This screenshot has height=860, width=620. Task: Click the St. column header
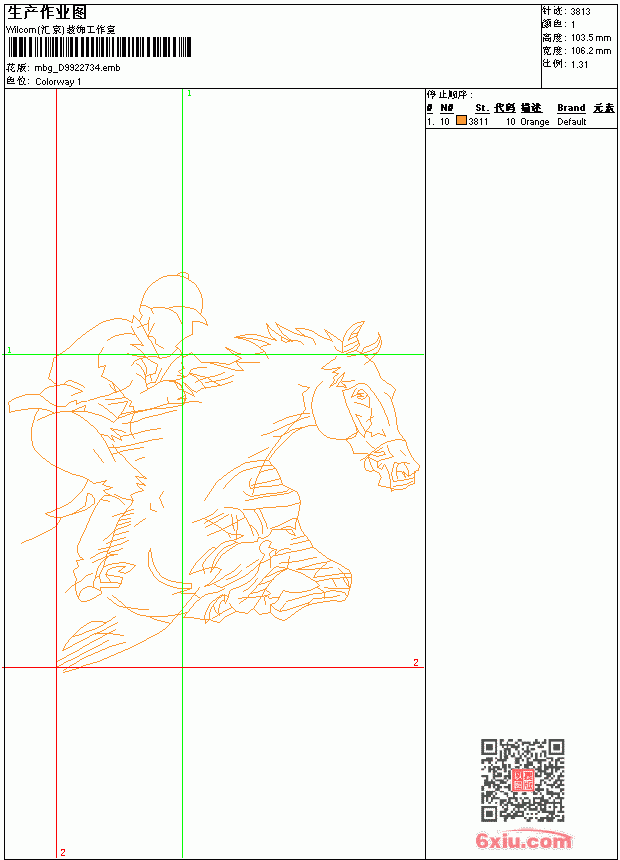coord(482,108)
